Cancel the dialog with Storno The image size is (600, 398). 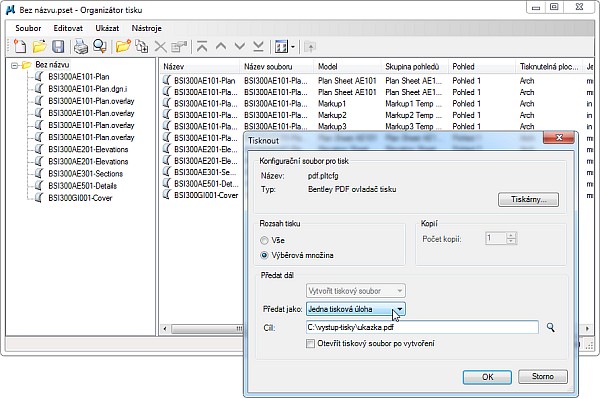[543, 377]
